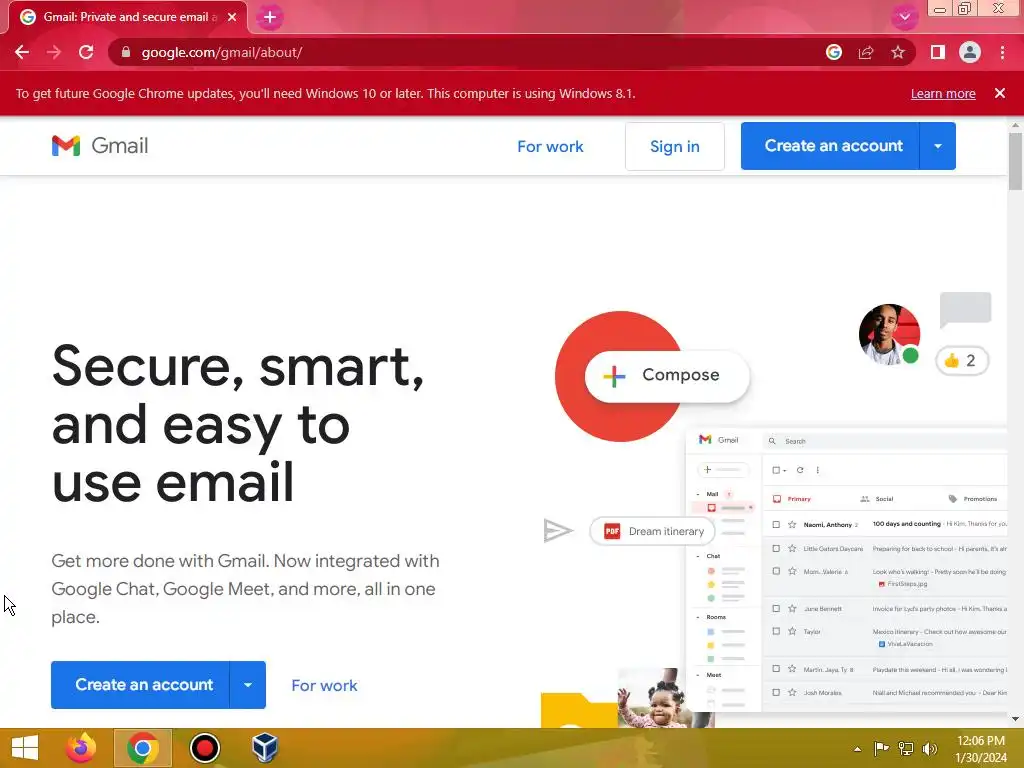Open the screen recorder taskbar icon

(204, 748)
